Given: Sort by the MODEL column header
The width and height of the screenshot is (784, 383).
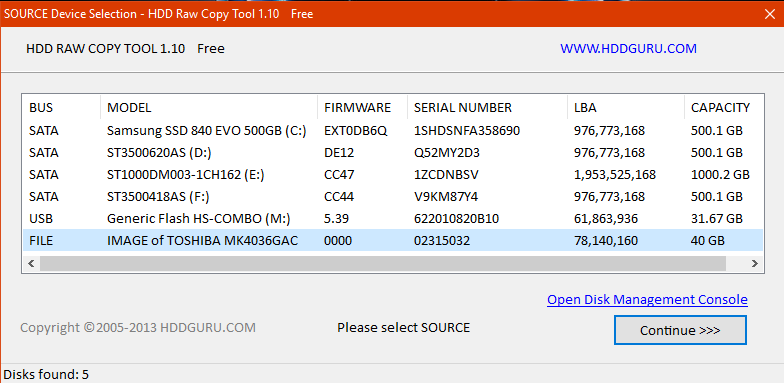Looking at the screenshot, I should [209, 108].
